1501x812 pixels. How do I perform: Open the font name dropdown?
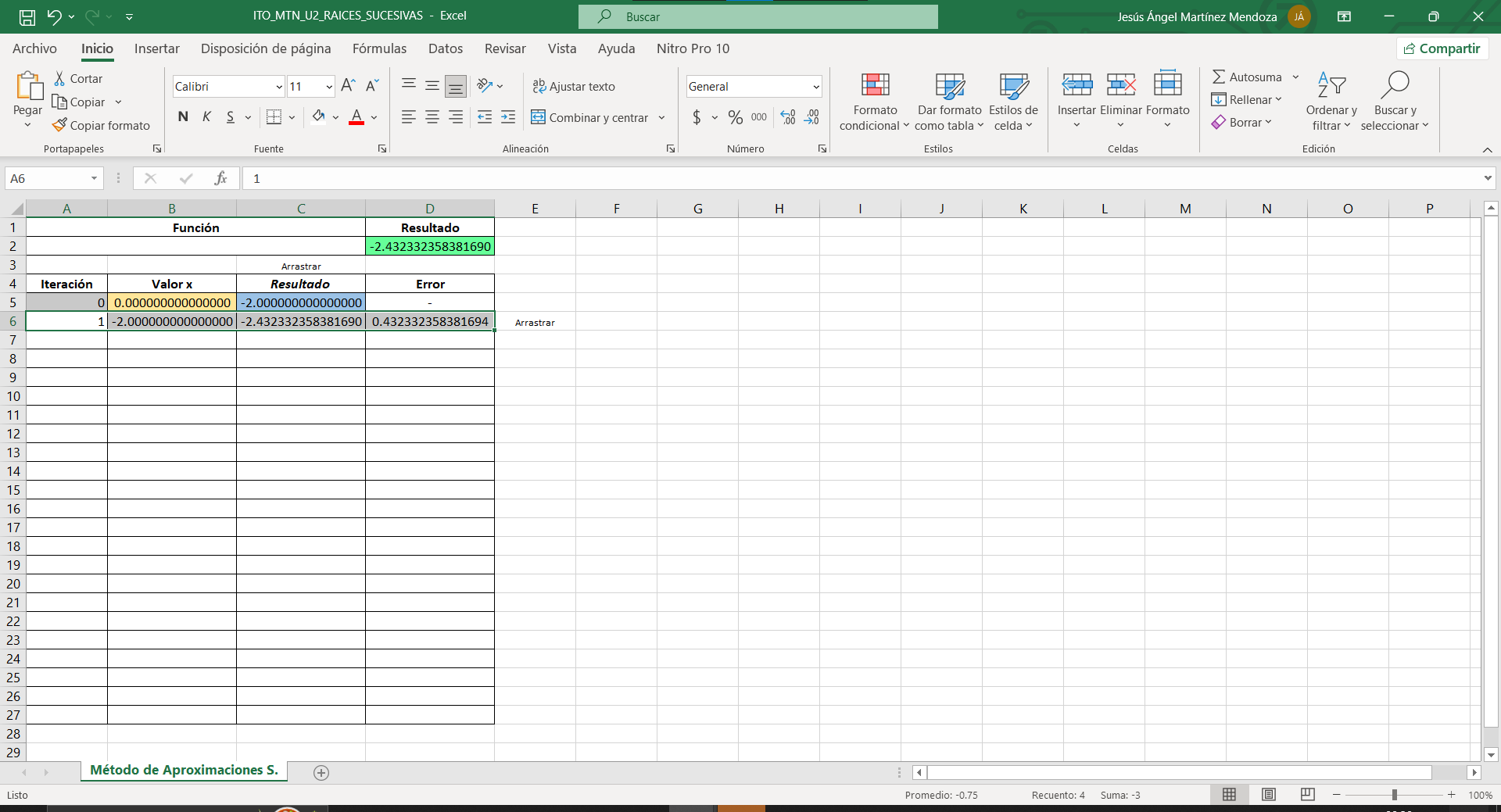(x=279, y=87)
